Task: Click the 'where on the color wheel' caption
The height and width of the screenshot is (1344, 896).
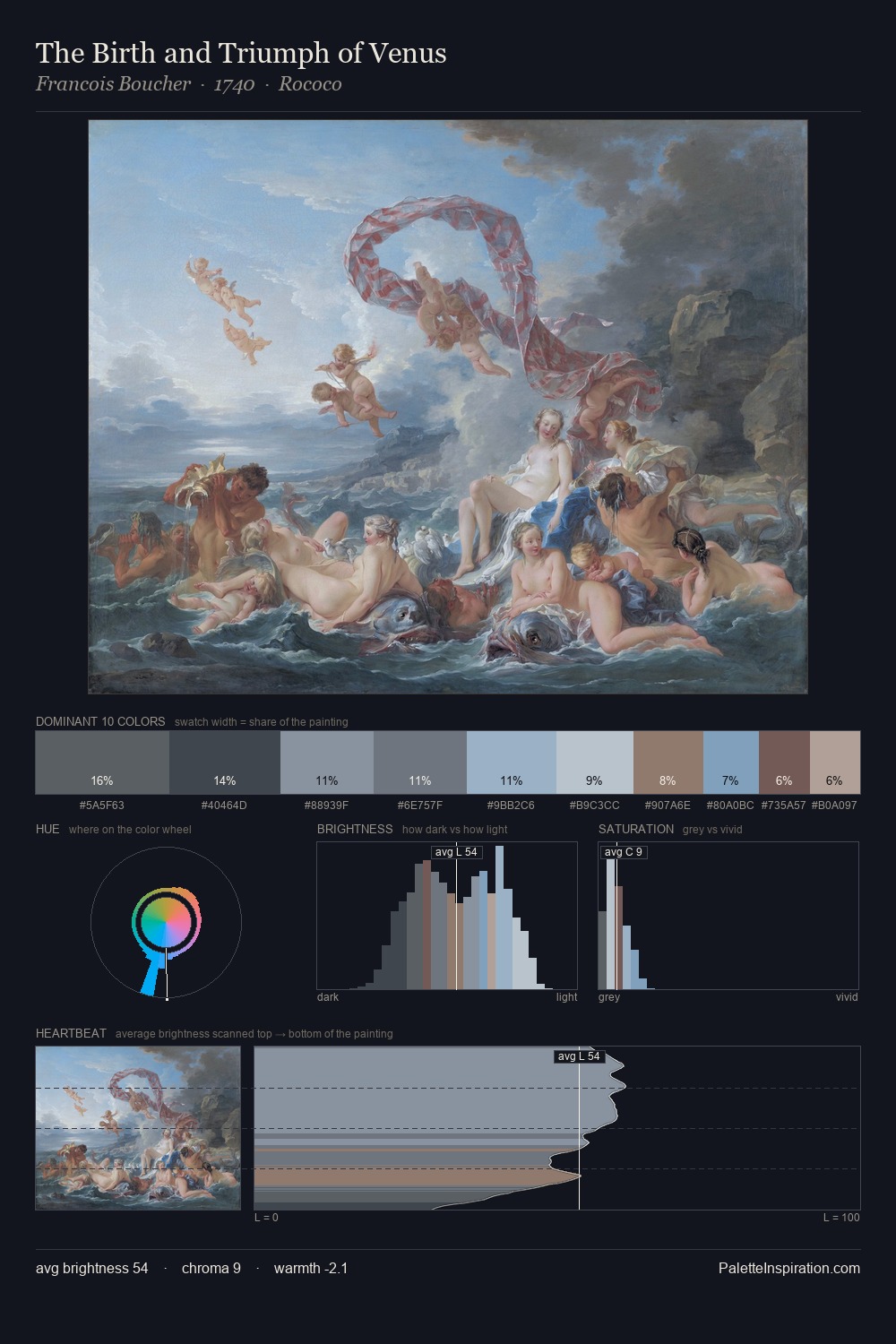Action: (130, 830)
